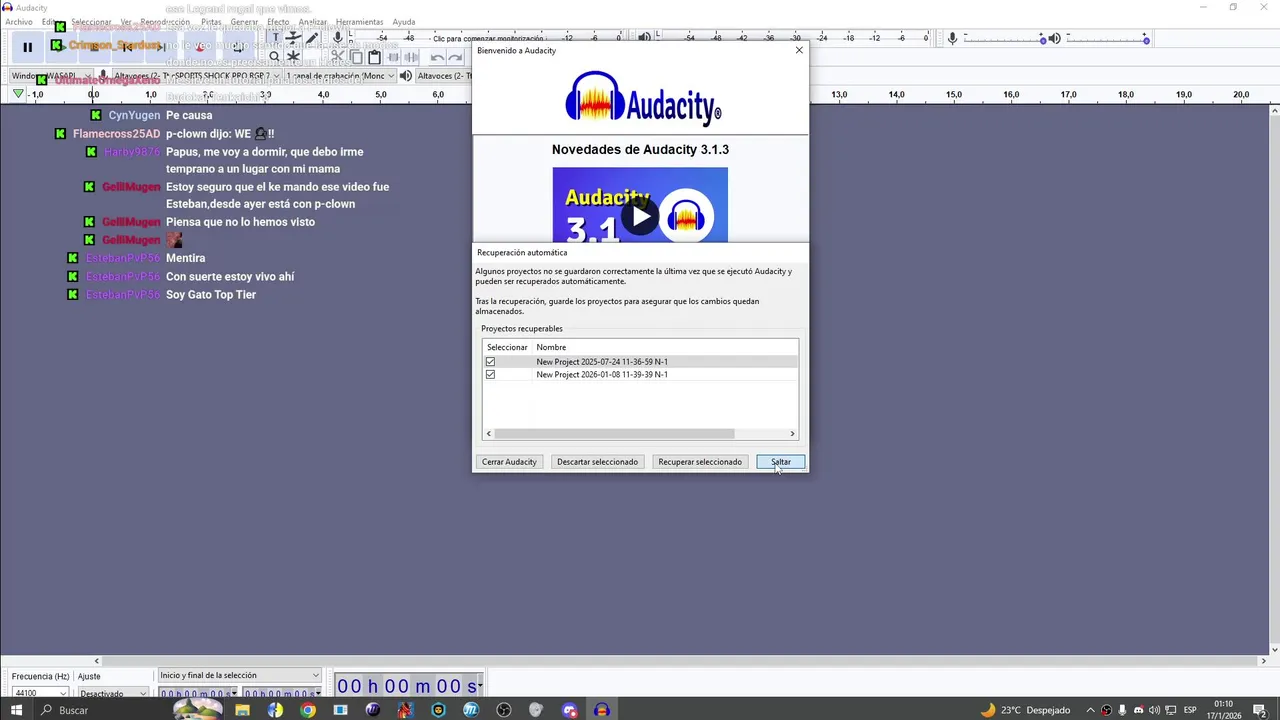Open the Analizar menu
This screenshot has height=720, width=1280.
point(313,22)
